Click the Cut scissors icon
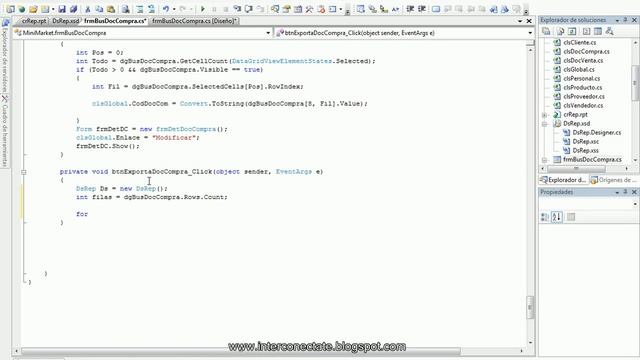 (87, 9)
